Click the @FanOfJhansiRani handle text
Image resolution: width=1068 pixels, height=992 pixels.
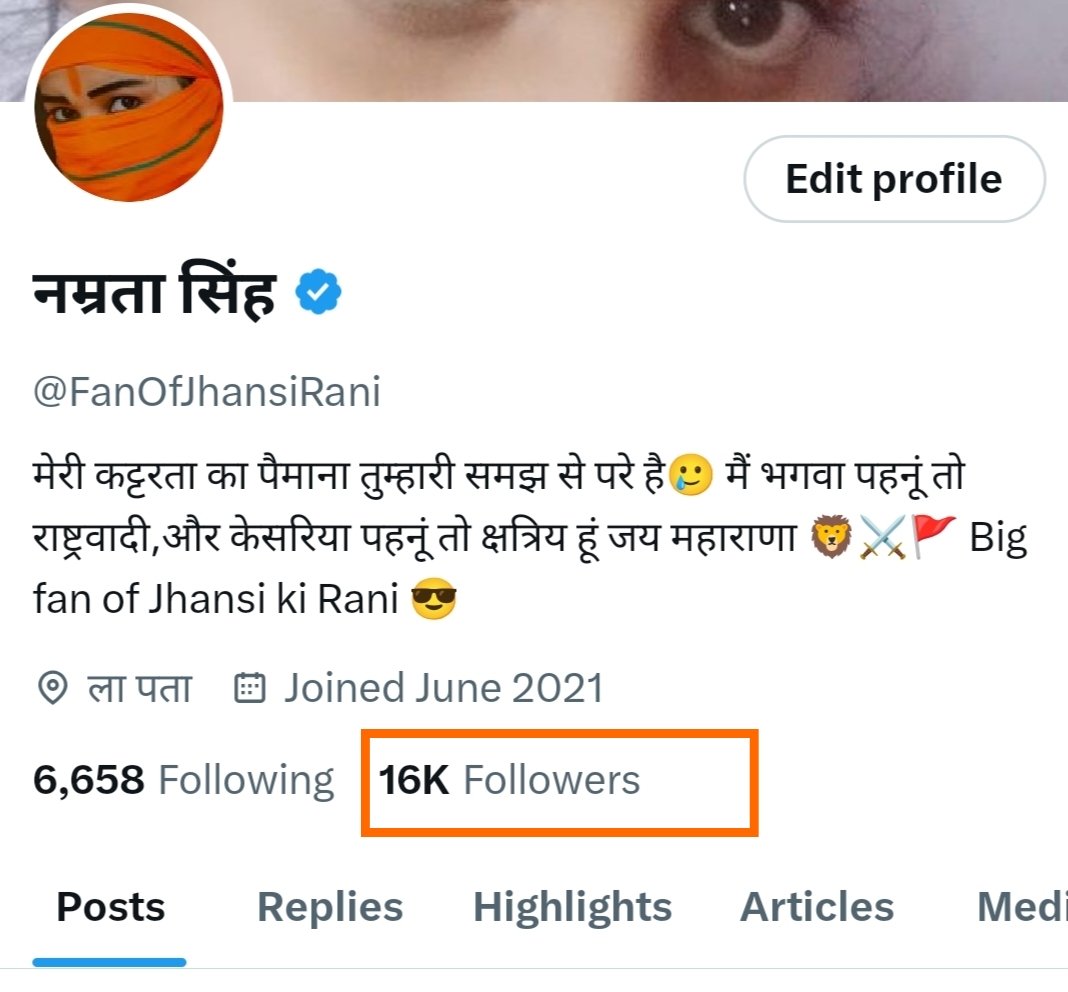[x=206, y=392]
